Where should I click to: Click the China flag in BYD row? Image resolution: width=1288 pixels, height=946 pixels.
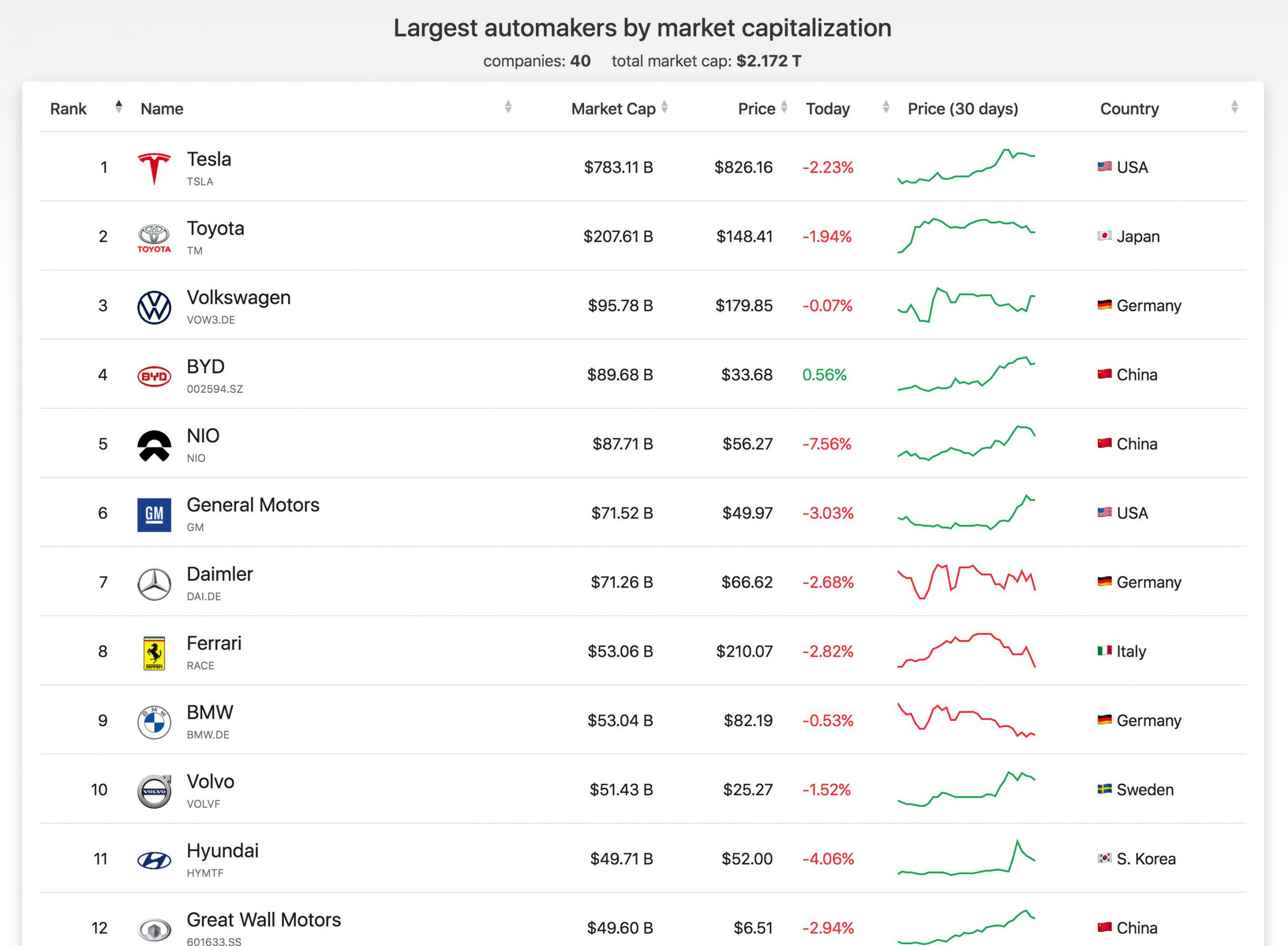tap(1104, 374)
